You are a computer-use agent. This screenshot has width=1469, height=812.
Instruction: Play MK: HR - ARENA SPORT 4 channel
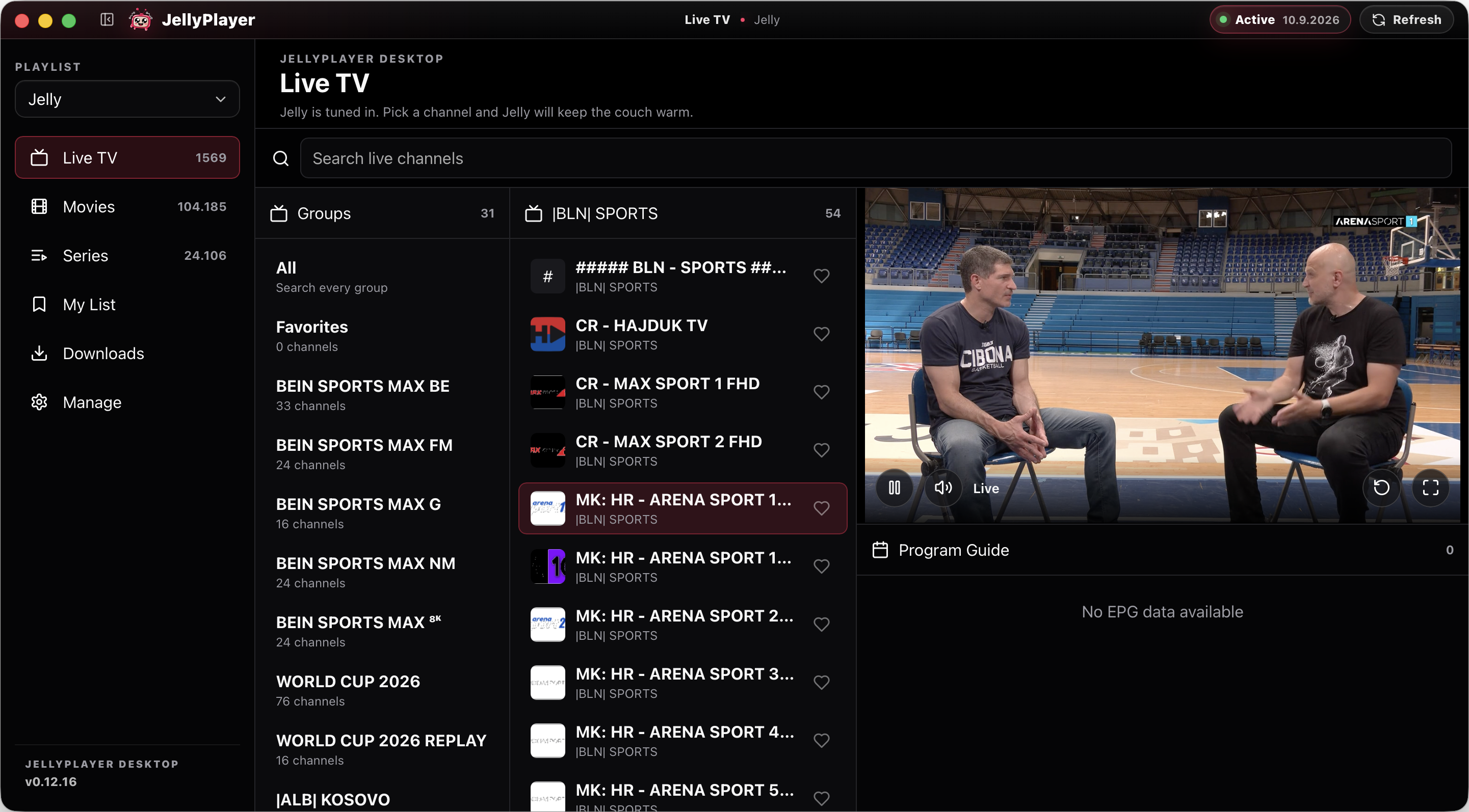click(683, 741)
